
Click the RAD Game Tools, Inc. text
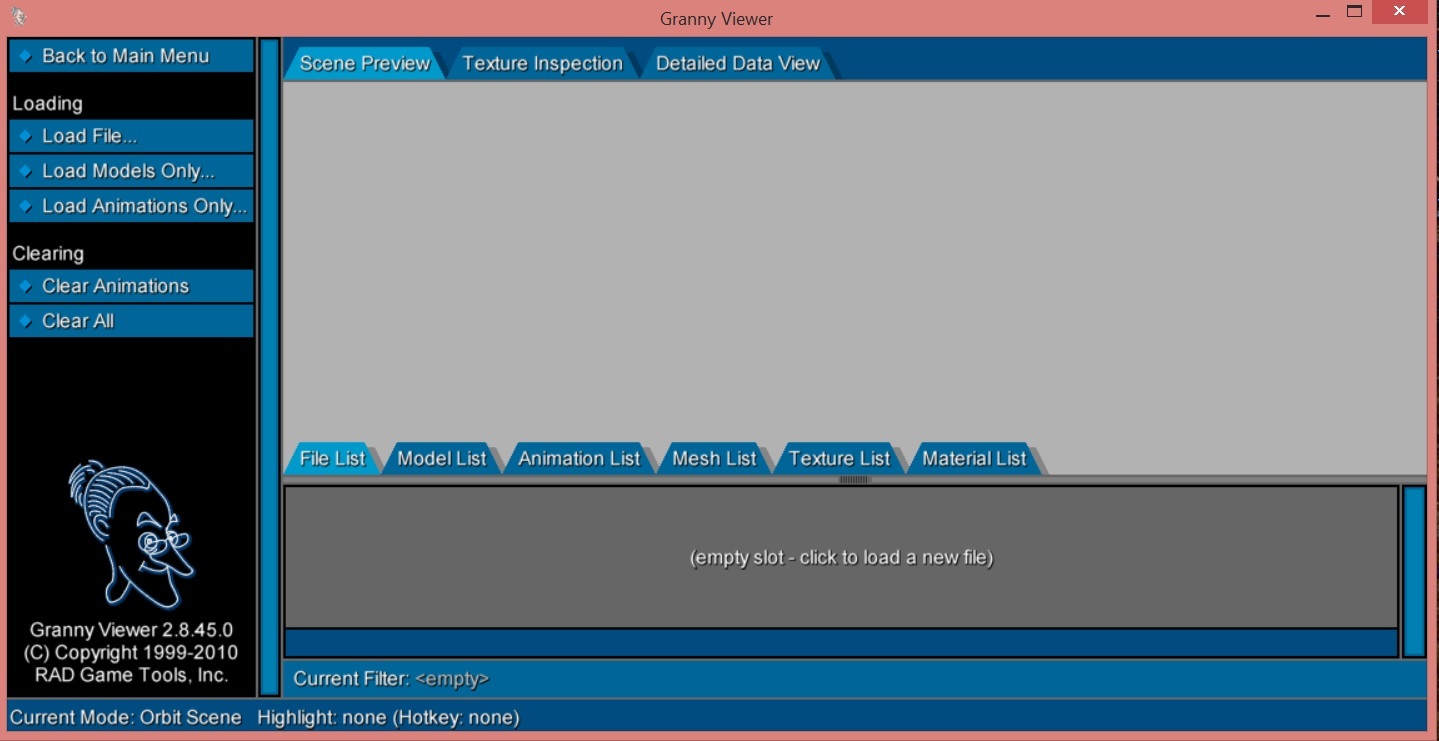131,675
